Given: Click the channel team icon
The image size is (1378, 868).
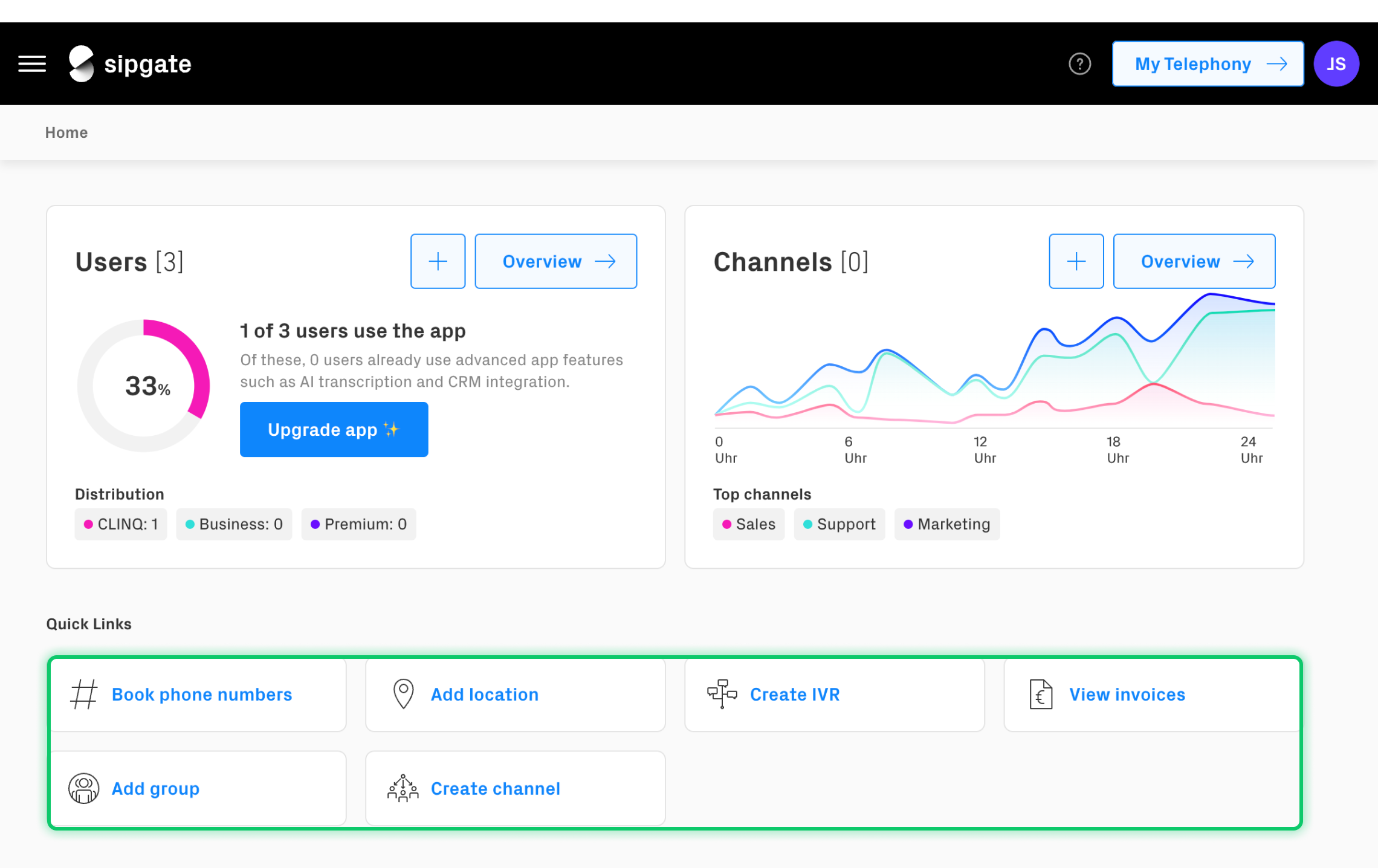Looking at the screenshot, I should [403, 788].
